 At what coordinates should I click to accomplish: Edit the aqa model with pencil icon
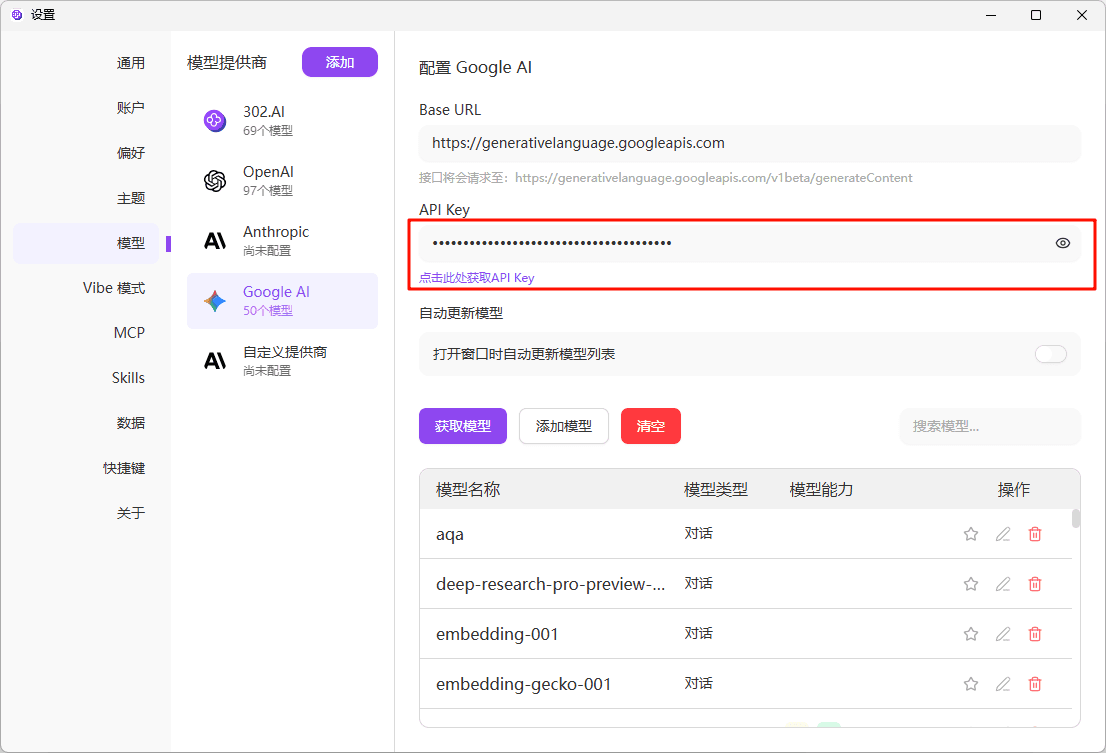click(x=1002, y=534)
